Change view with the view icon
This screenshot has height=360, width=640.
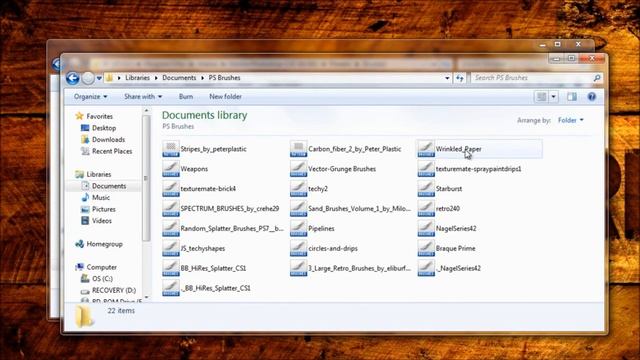coord(542,97)
